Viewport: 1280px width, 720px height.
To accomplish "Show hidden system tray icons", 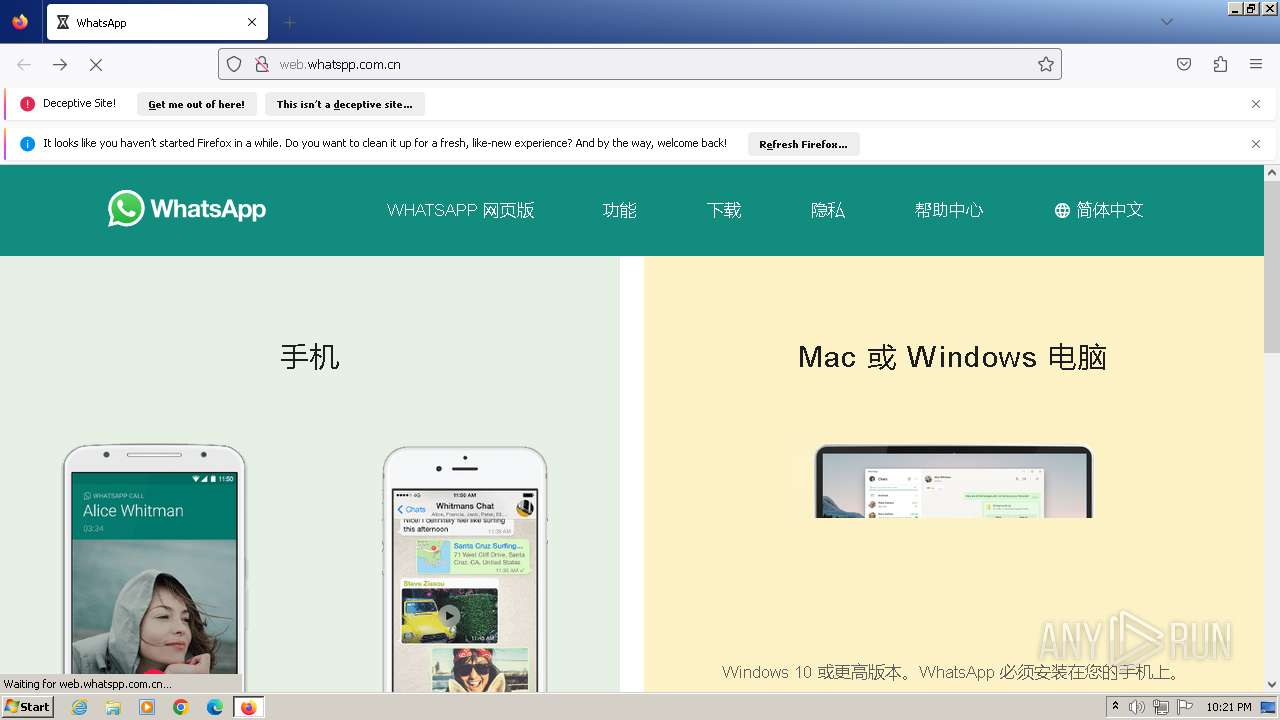I will [x=1115, y=707].
